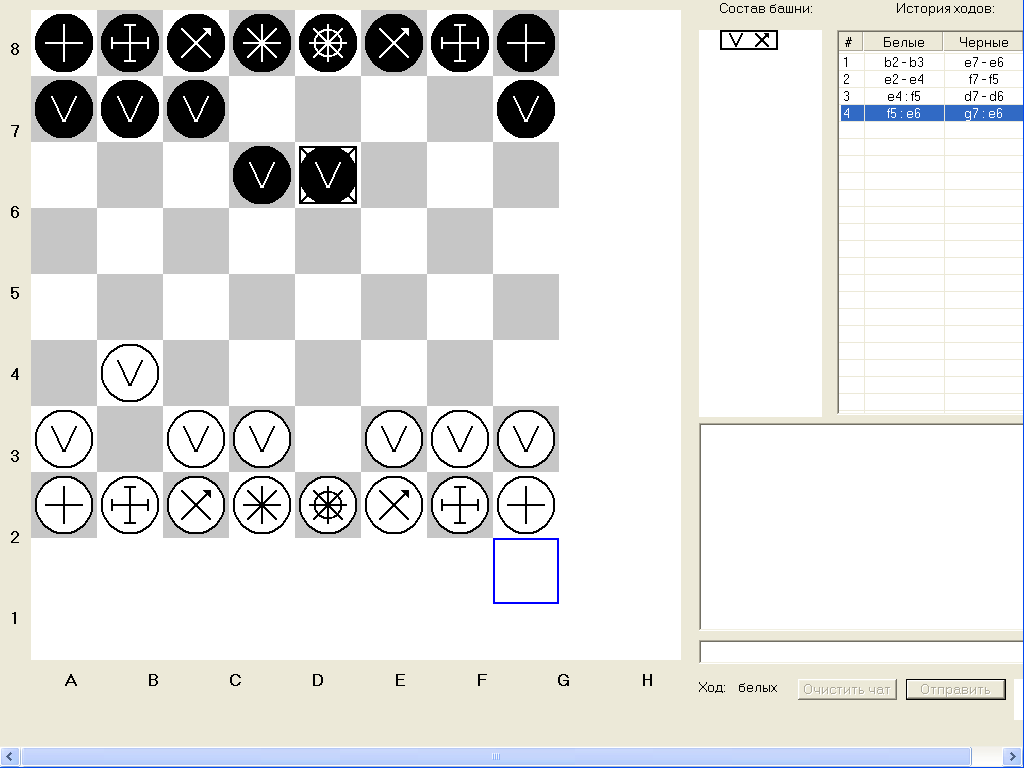Select the highlighted move cell g7 : e6

tap(984, 114)
